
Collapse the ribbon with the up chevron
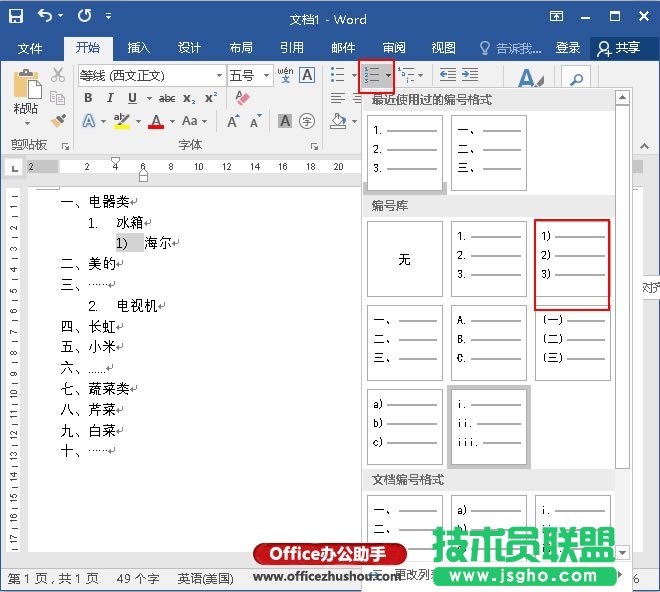pos(644,146)
